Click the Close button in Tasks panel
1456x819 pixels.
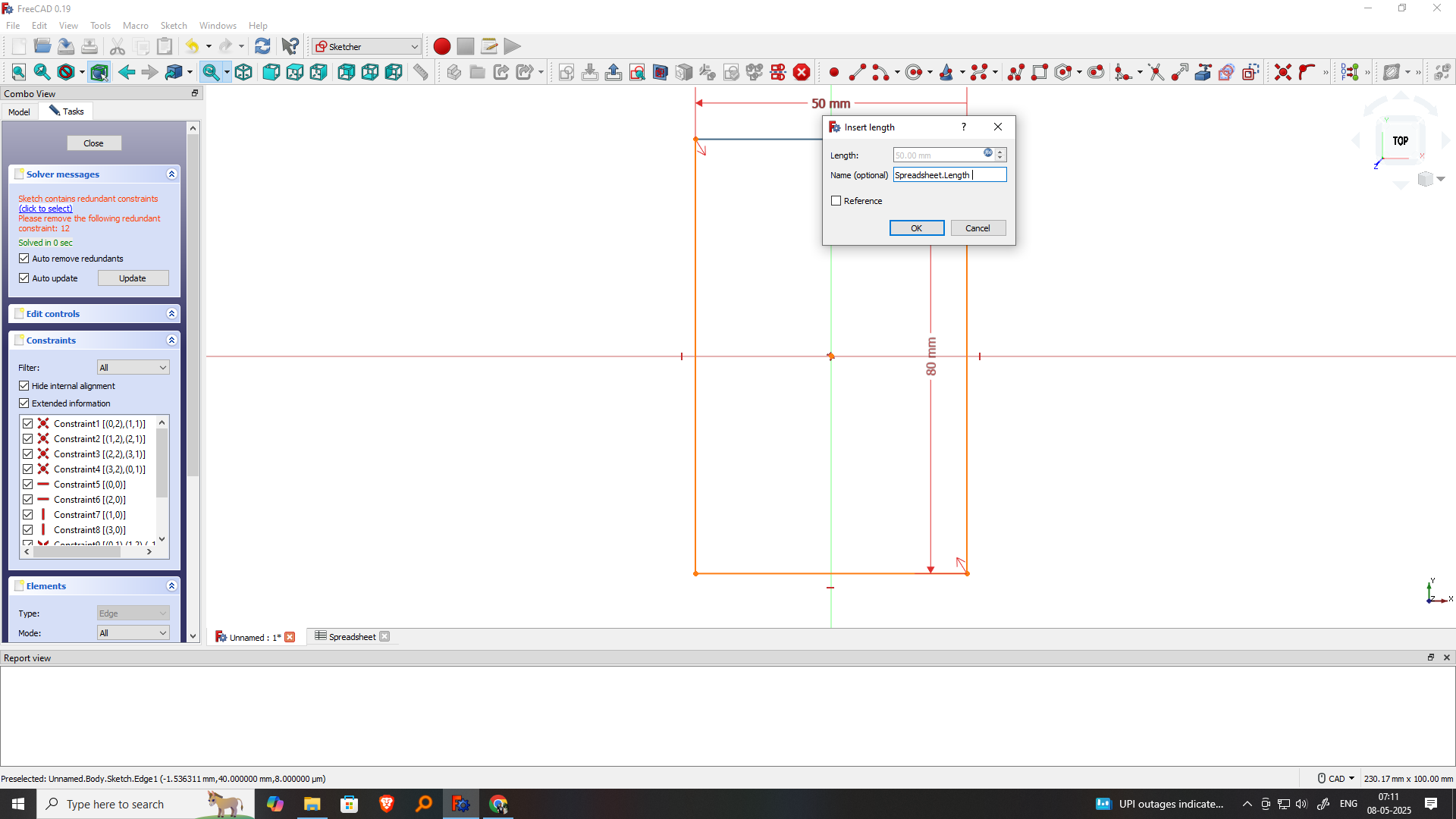(94, 143)
